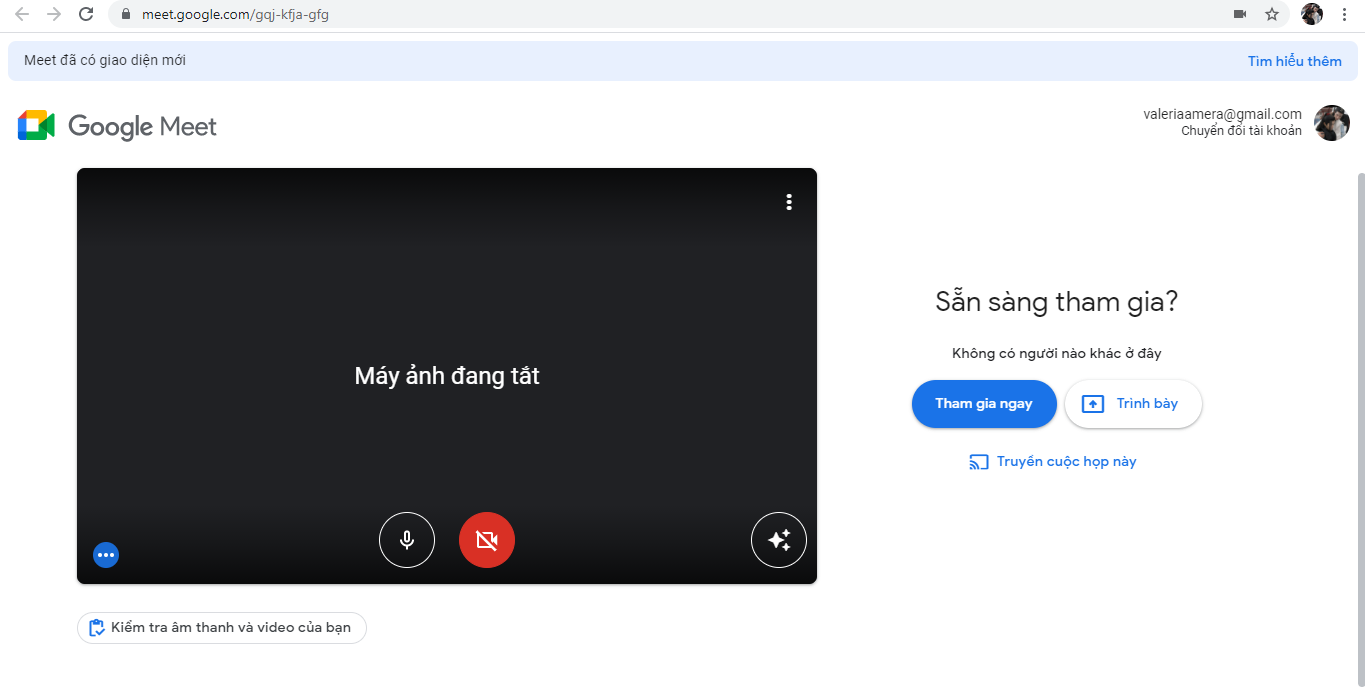Image resolution: width=1365 pixels, height=690 pixels.
Task: Click 'Không có người nào khác ở đây' text
Action: [1057, 353]
